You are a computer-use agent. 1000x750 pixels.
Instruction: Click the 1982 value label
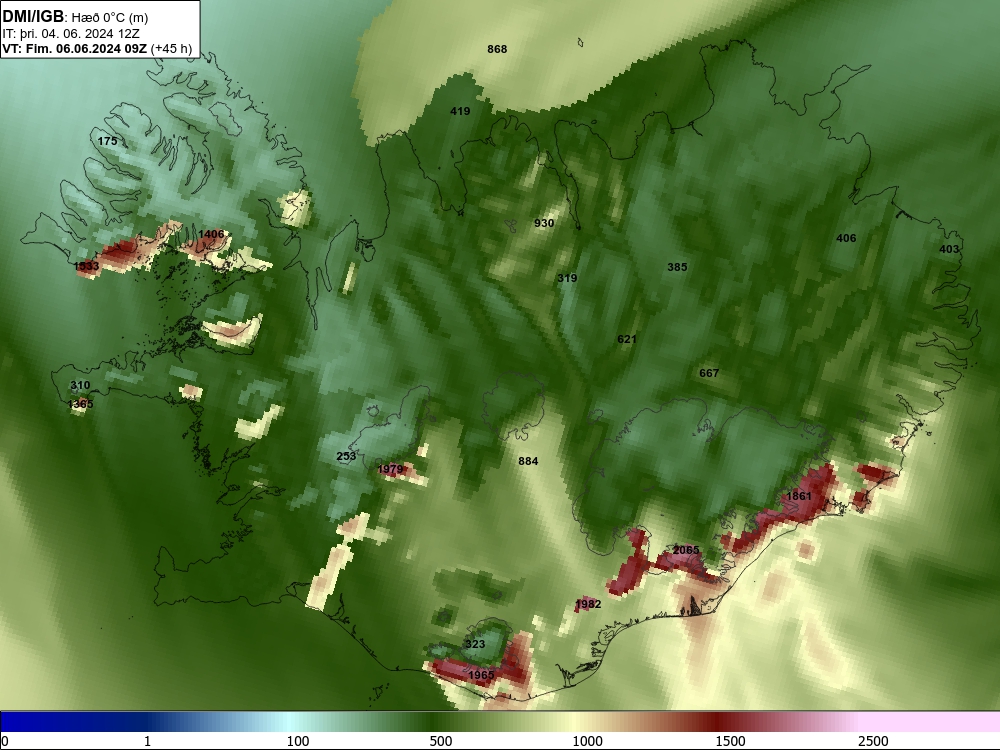point(588,604)
